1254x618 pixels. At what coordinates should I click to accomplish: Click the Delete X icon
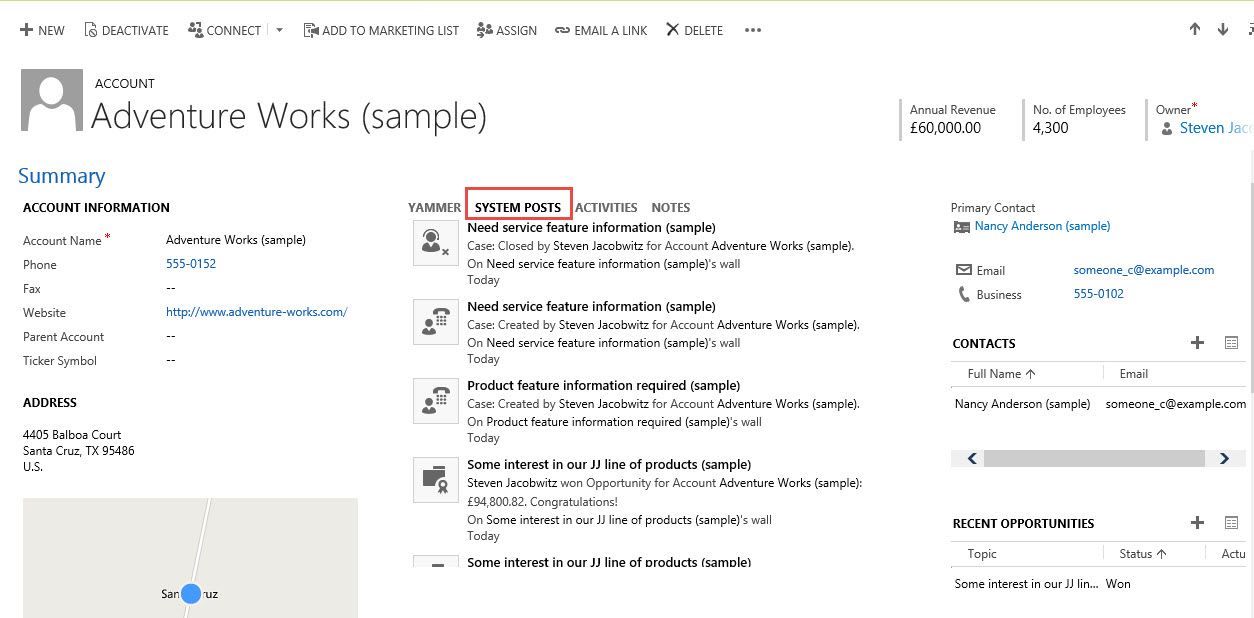[x=672, y=30]
